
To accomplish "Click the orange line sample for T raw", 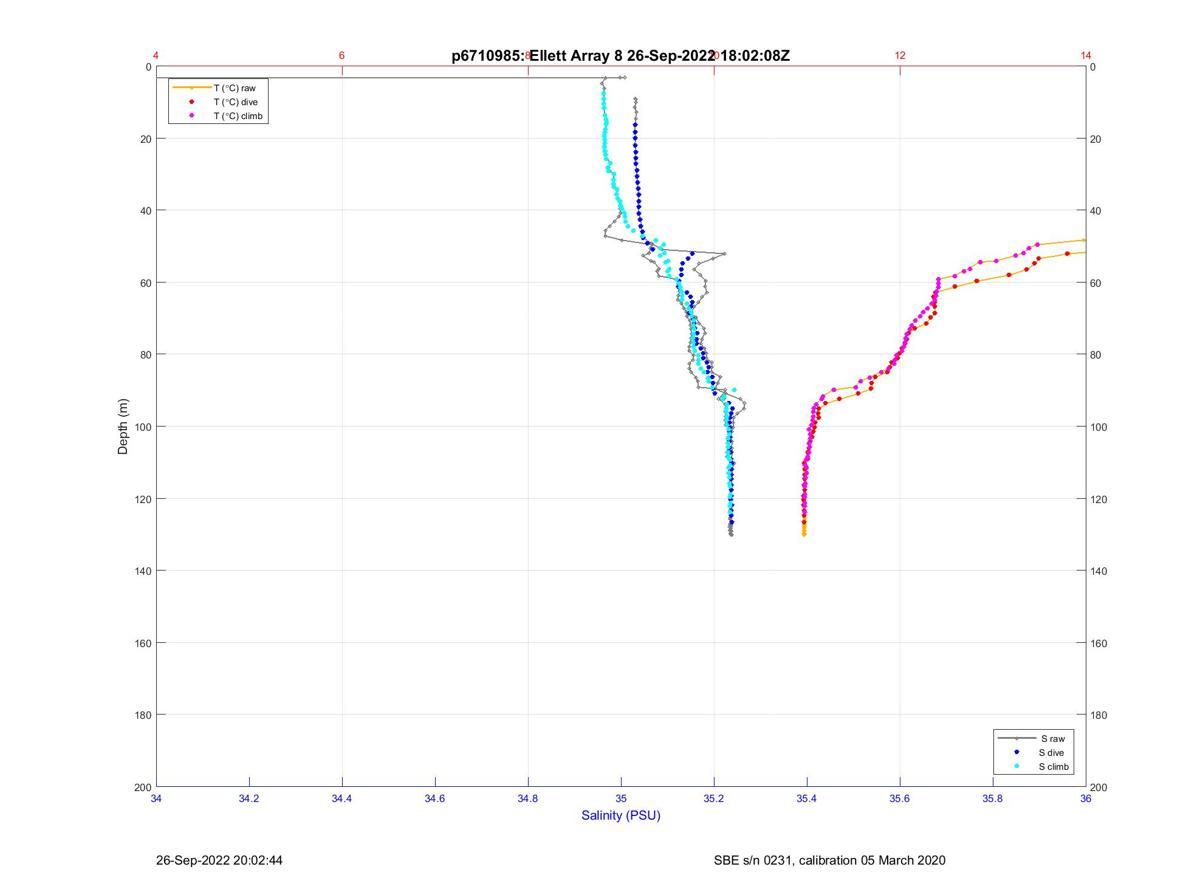I will 191,88.
